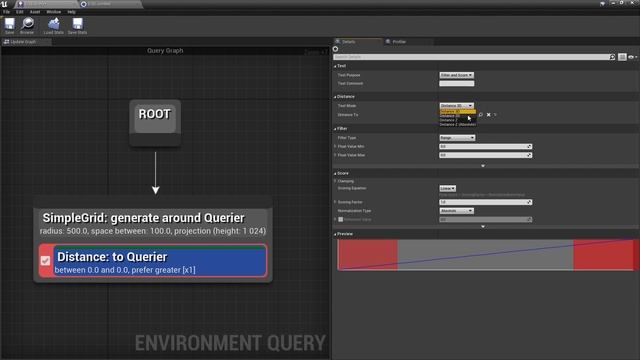
Task: Expand the Clamping property
Action: [x=335, y=181]
